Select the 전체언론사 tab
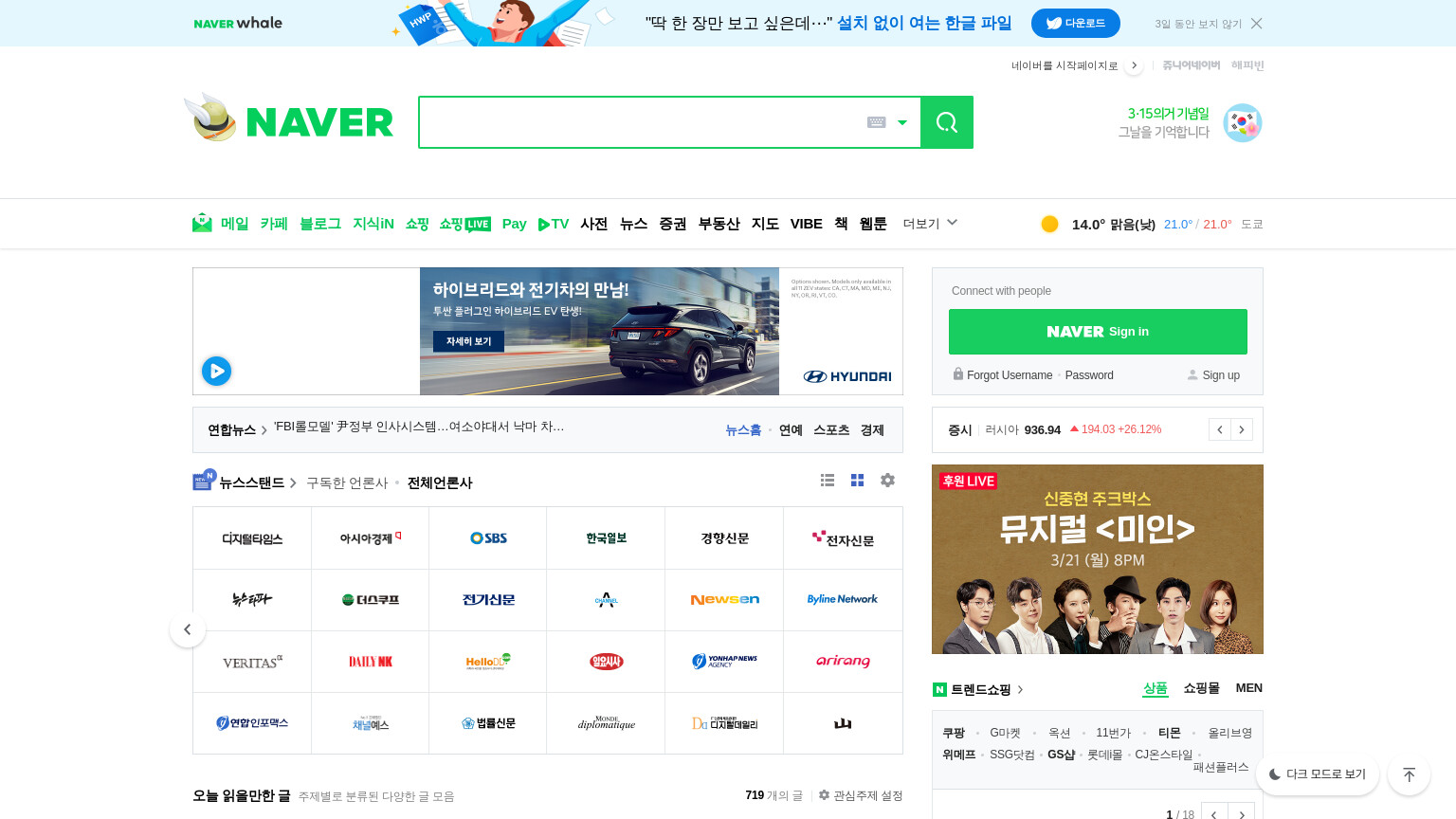 click(x=440, y=482)
